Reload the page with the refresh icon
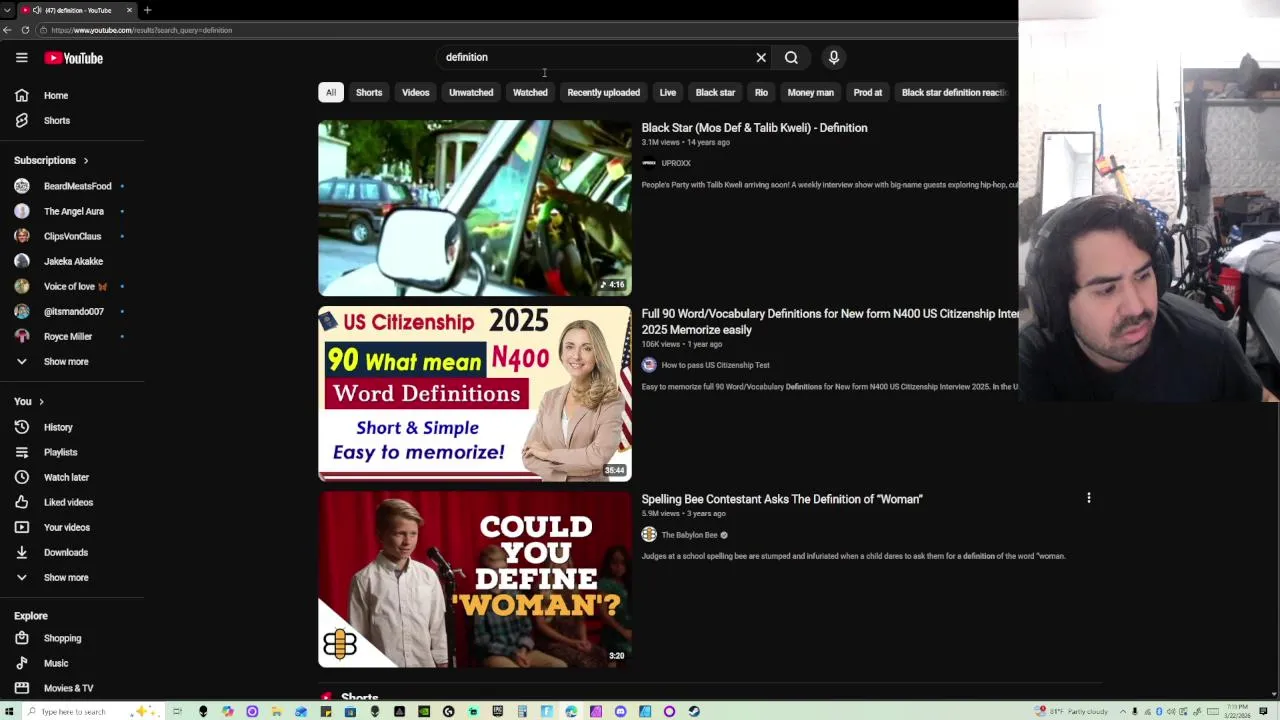The image size is (1280, 720). point(25,30)
